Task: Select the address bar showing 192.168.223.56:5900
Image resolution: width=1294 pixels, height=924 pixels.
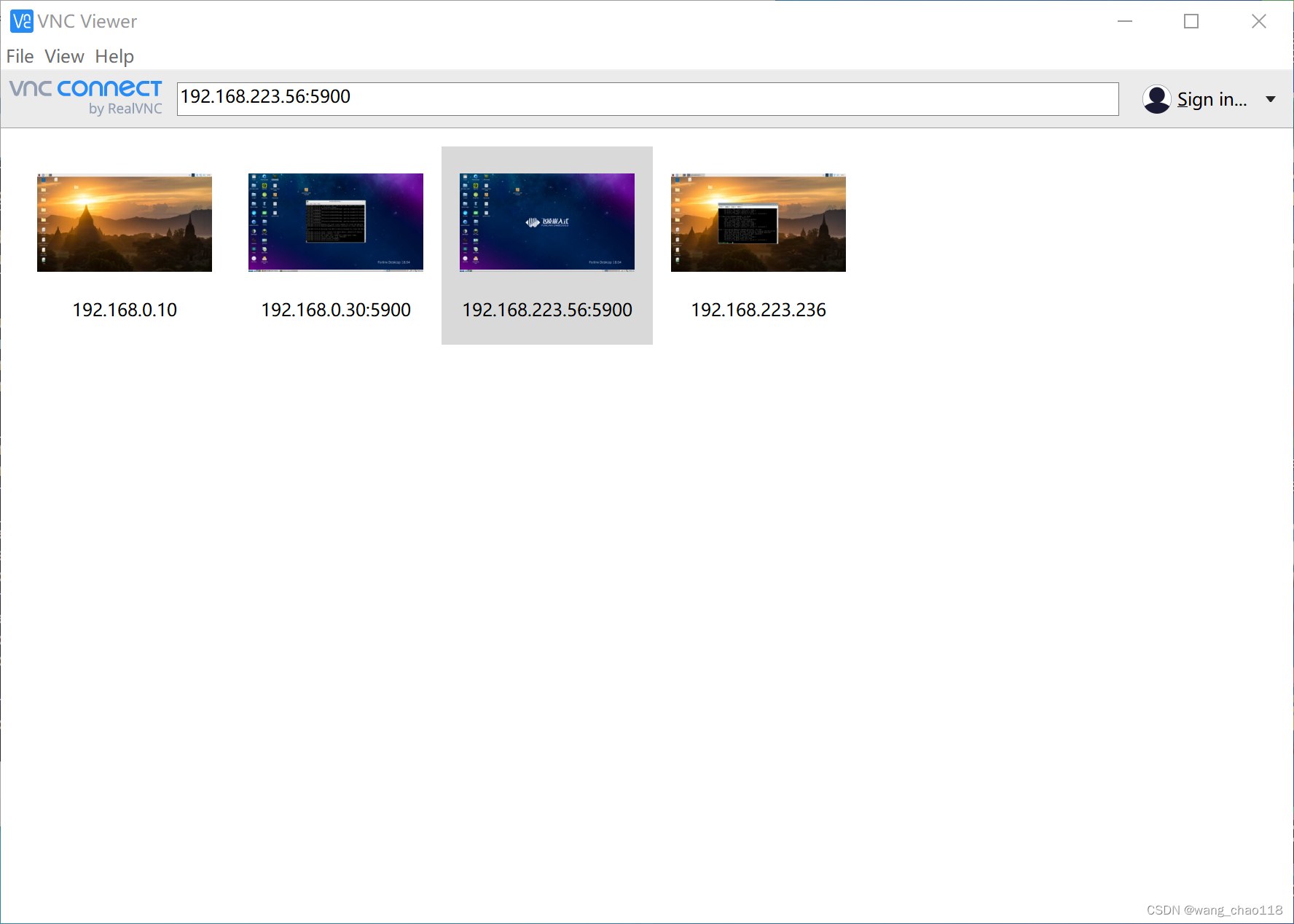Action: point(647,97)
